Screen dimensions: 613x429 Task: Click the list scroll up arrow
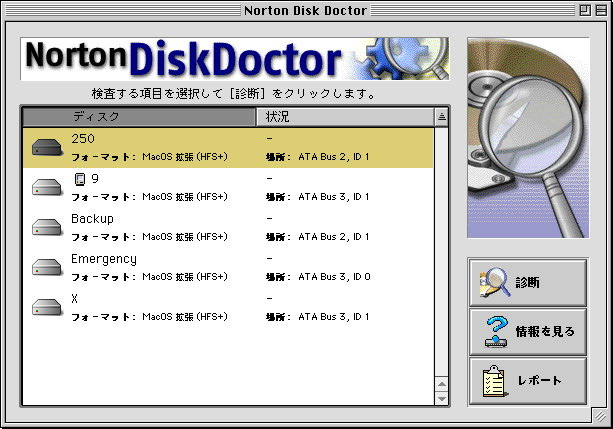[442, 384]
